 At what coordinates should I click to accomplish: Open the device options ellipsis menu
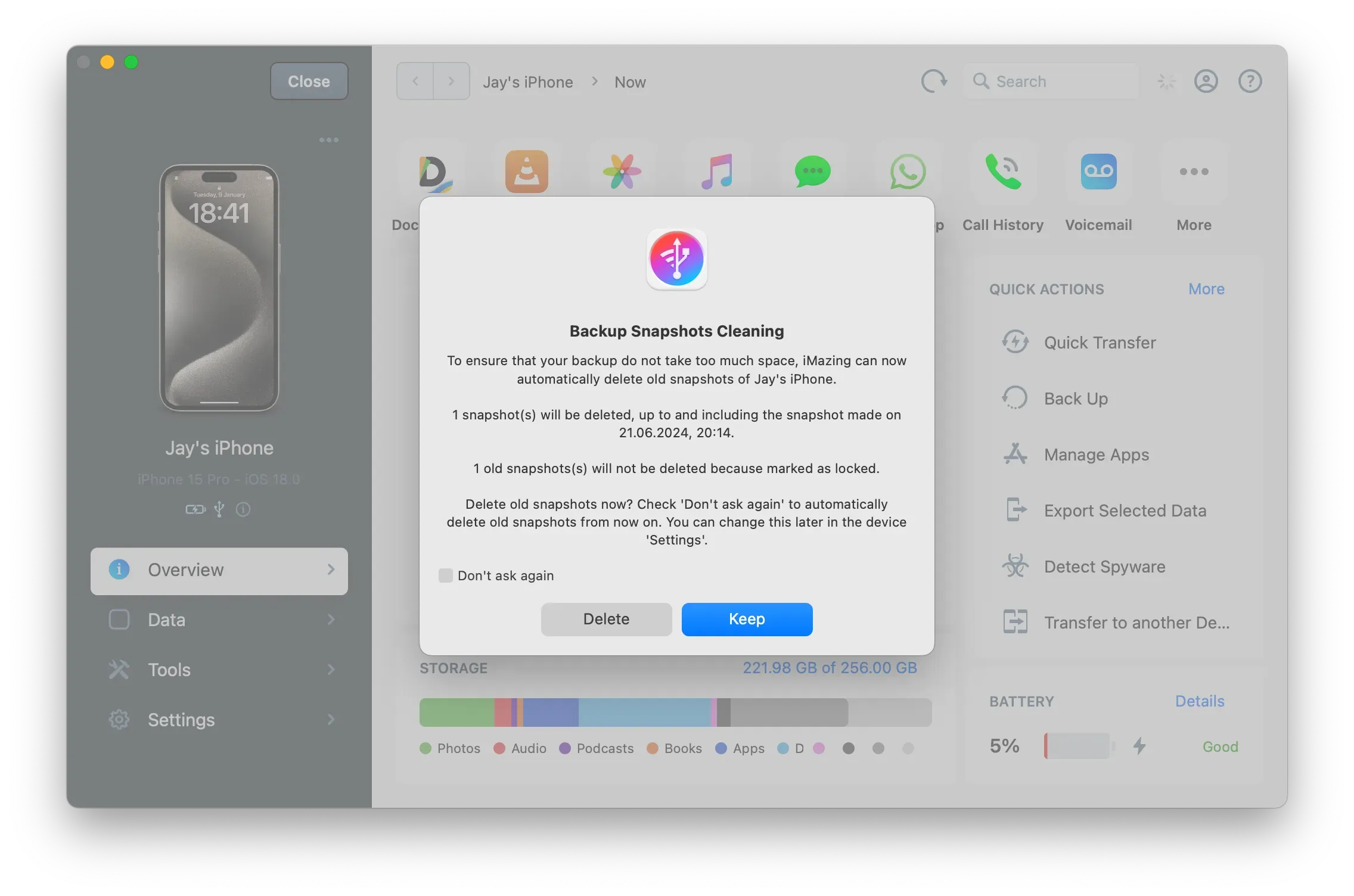click(x=329, y=139)
